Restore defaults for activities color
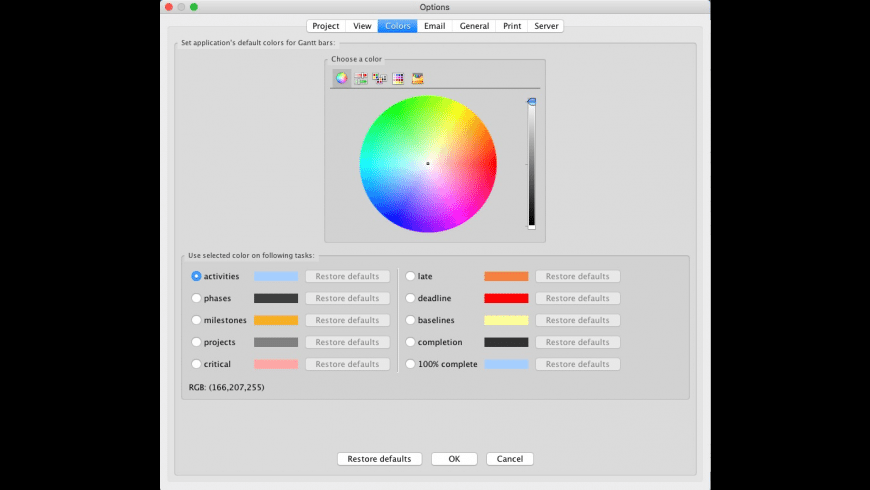This screenshot has height=490, width=870. pyautogui.click(x=347, y=276)
